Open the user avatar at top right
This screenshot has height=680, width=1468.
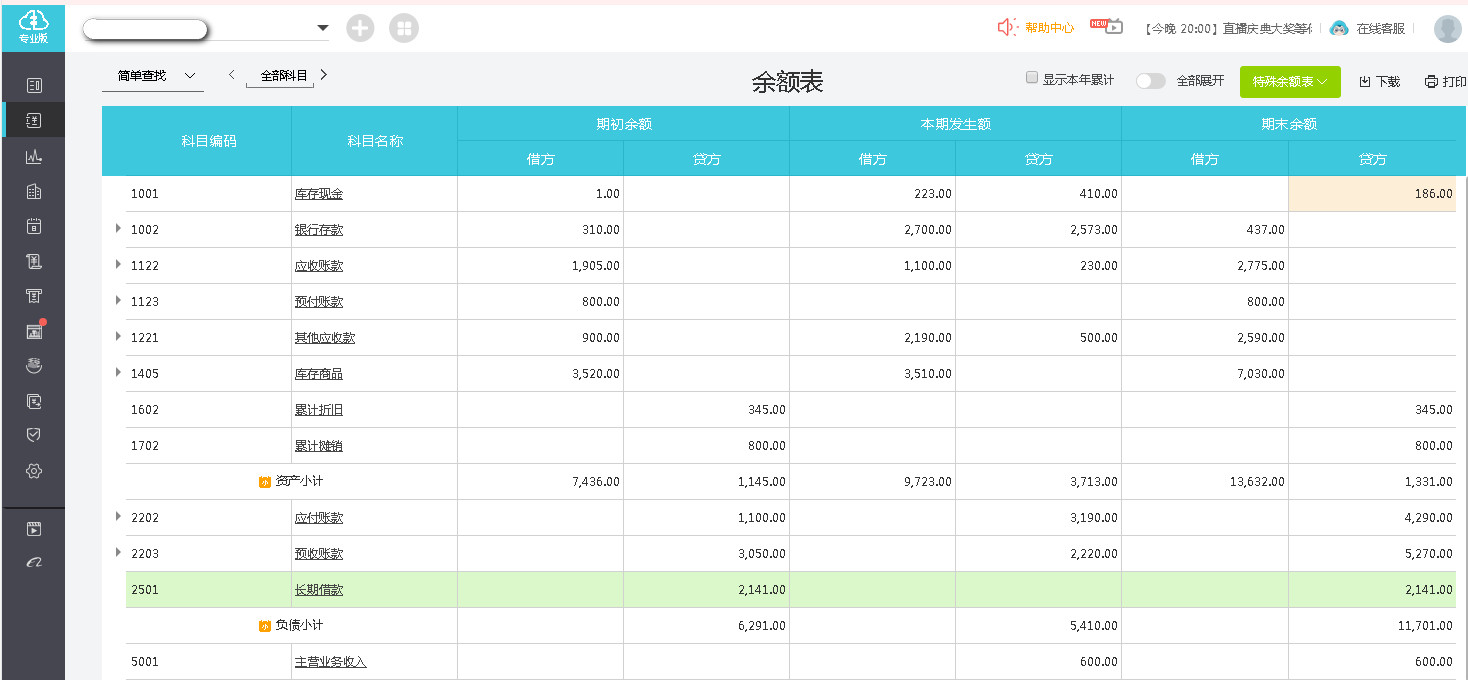pos(1447,29)
